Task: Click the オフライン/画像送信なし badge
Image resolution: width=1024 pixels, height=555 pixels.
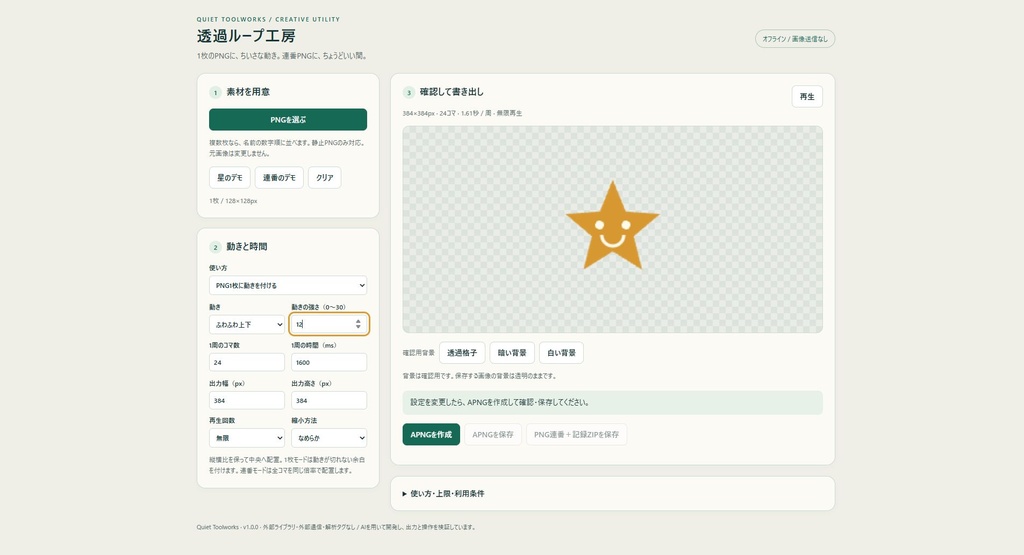Action: [795, 39]
